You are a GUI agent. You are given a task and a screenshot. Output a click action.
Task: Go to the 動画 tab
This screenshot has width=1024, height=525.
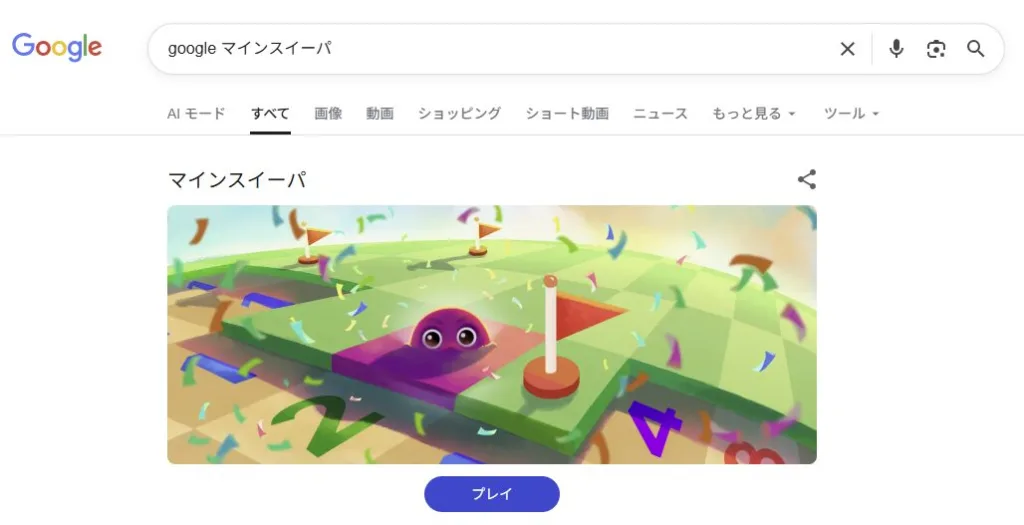pos(379,114)
